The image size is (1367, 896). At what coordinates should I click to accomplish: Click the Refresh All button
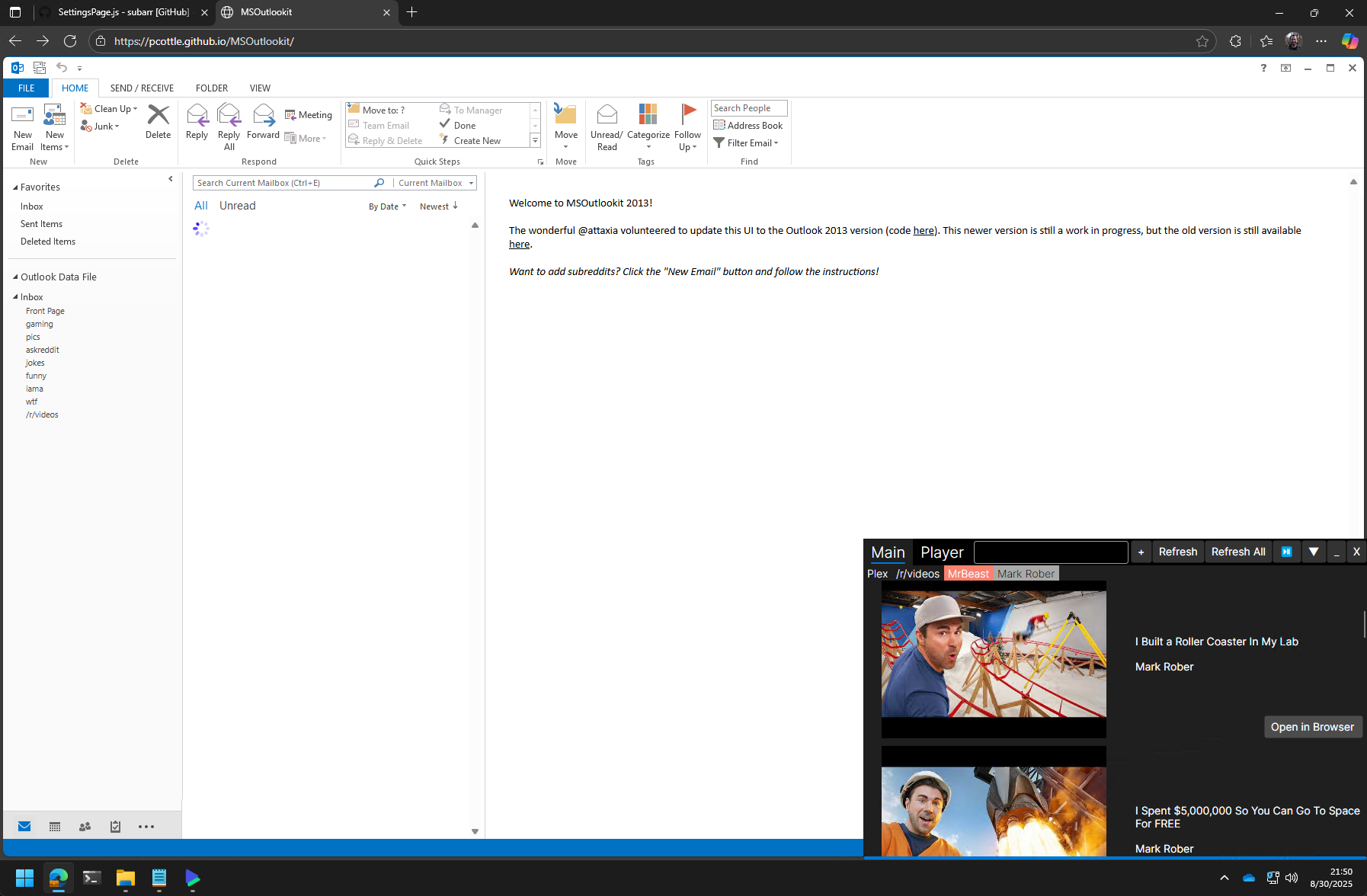click(1238, 552)
